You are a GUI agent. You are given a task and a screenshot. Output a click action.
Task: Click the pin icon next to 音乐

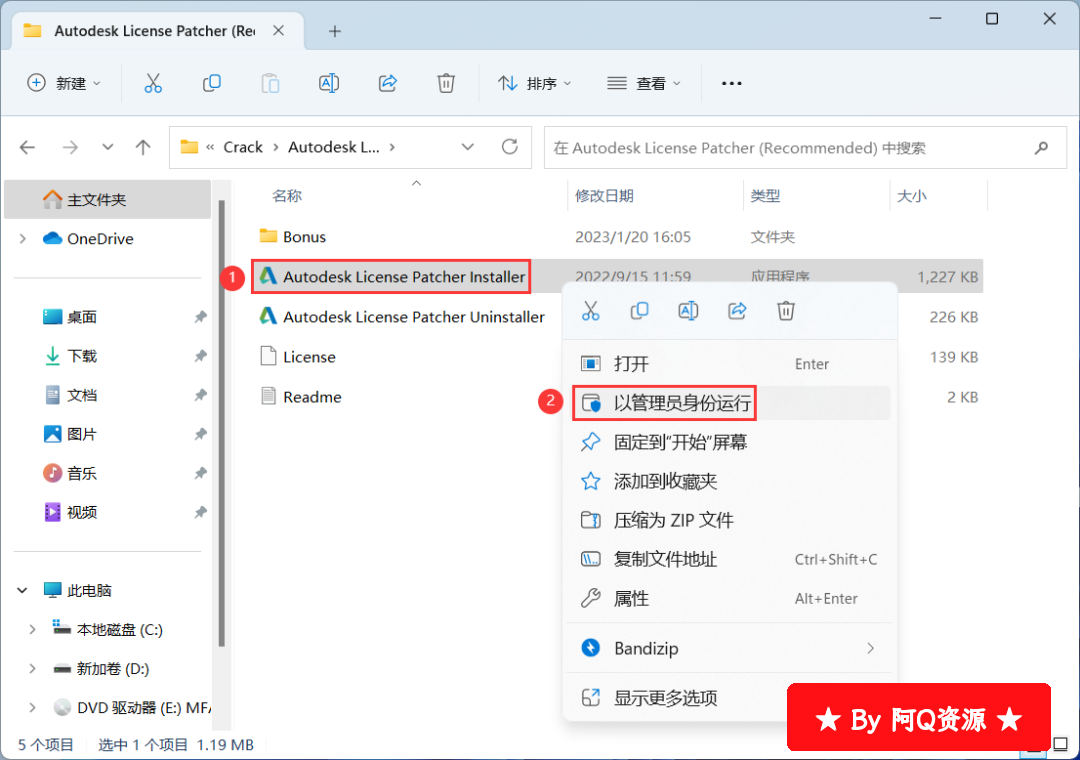pos(200,473)
